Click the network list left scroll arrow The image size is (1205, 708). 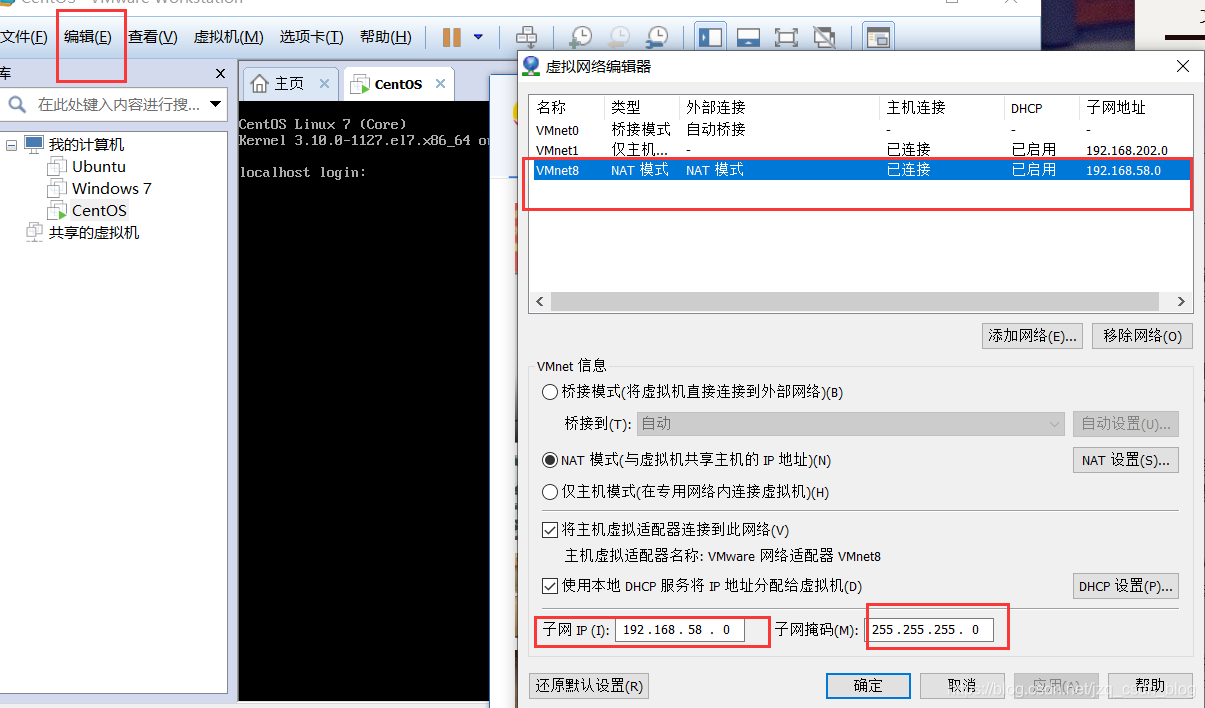[540, 301]
